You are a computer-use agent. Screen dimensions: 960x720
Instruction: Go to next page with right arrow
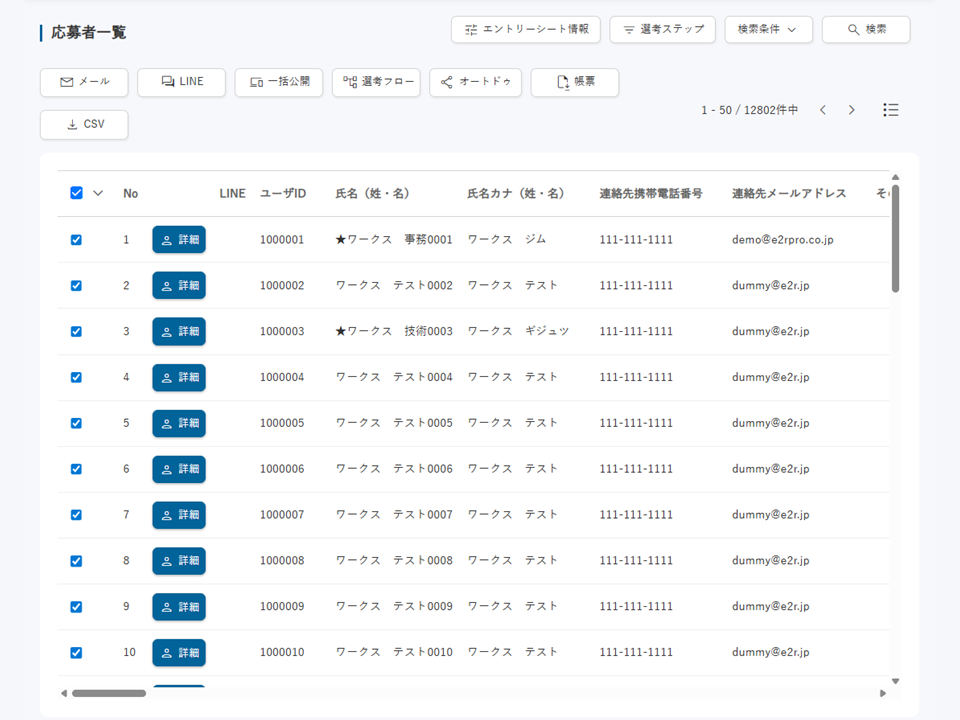(x=851, y=110)
